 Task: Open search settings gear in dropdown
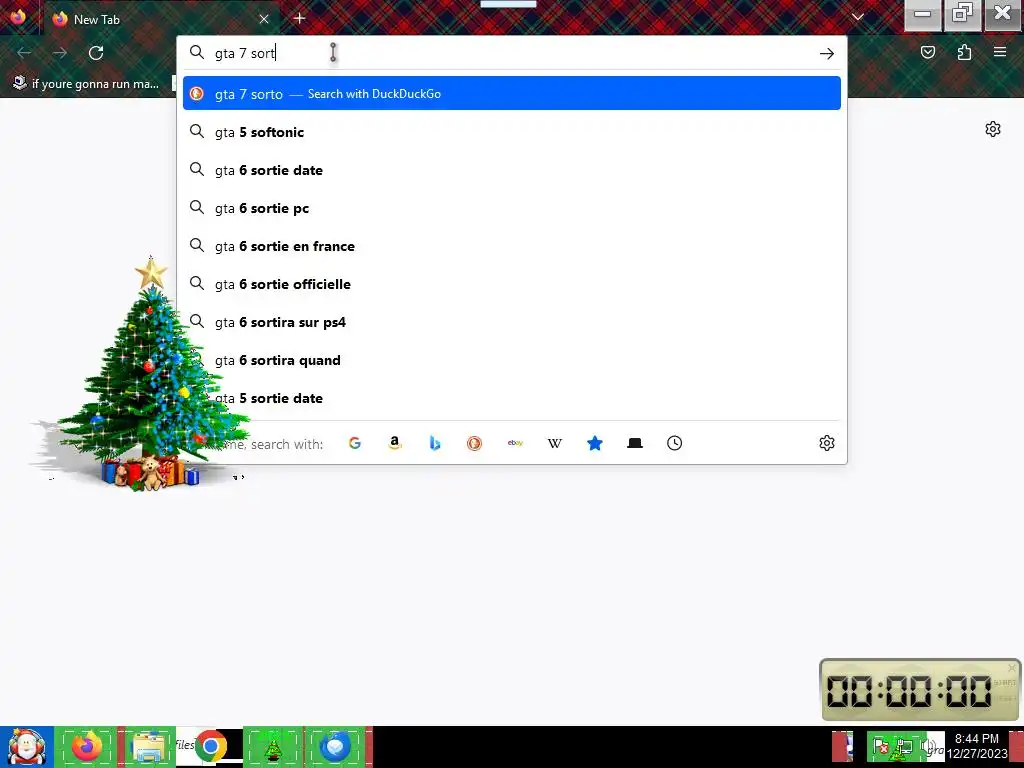[x=827, y=443]
